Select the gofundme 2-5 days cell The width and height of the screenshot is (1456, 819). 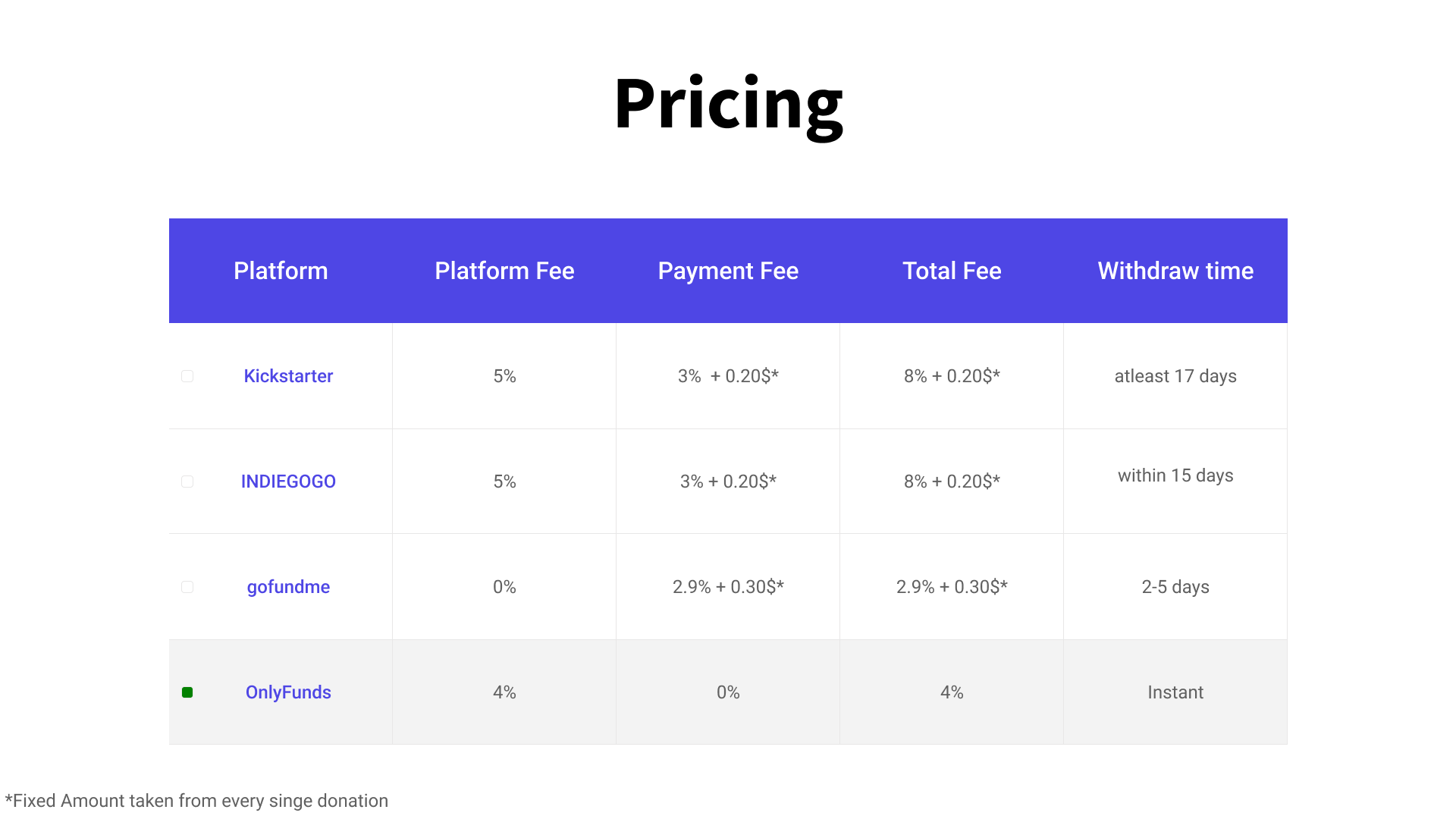[x=1175, y=587]
